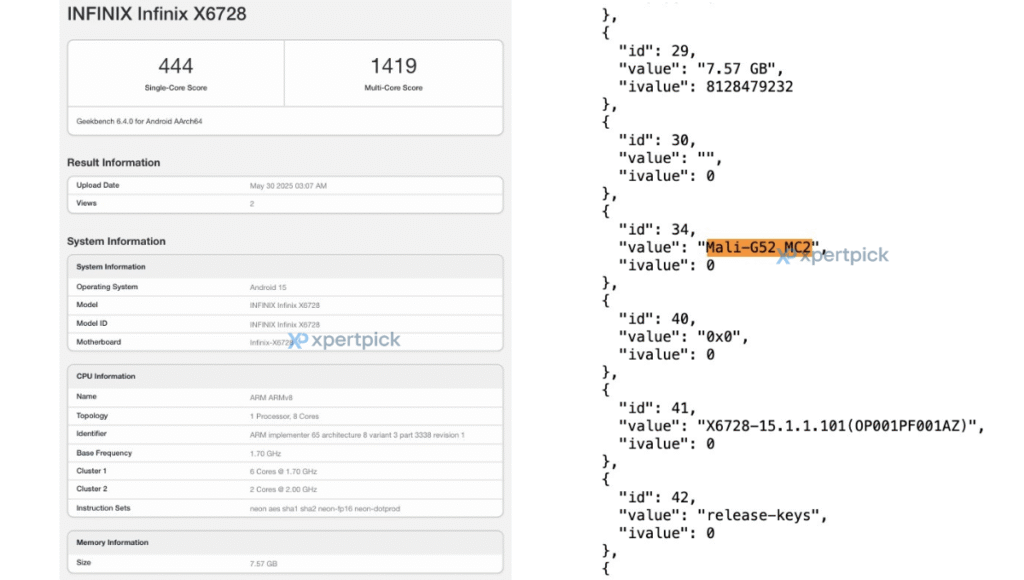1024x580 pixels.
Task: Select the Android 15 operating system value
Action: [x=268, y=287]
